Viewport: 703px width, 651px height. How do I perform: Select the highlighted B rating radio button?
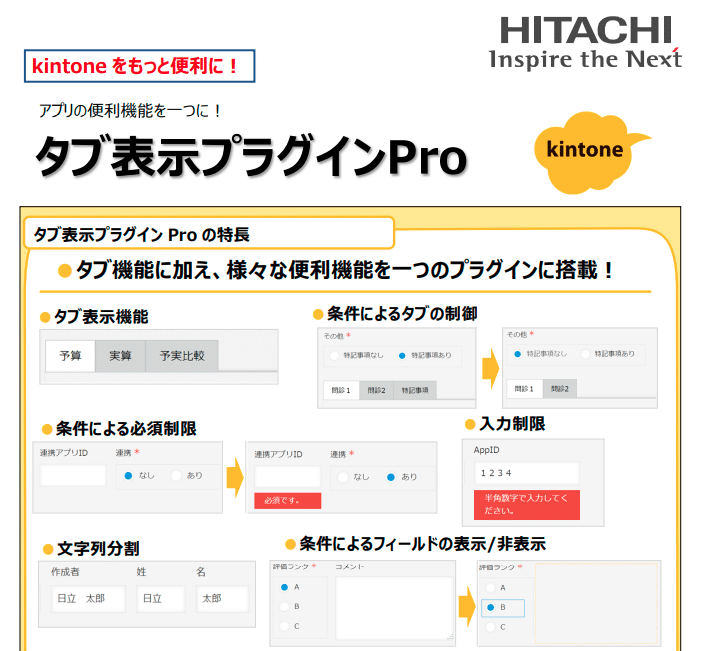pos(488,607)
